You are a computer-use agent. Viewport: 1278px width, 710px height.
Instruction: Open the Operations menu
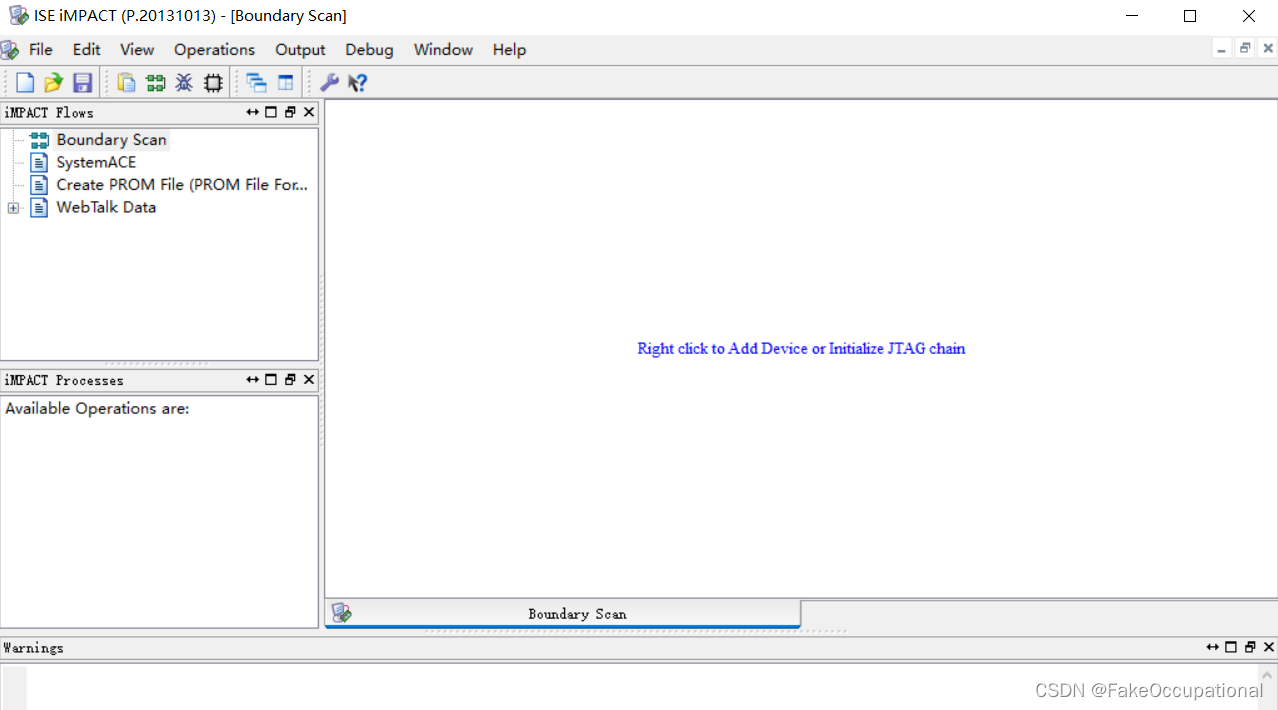214,50
